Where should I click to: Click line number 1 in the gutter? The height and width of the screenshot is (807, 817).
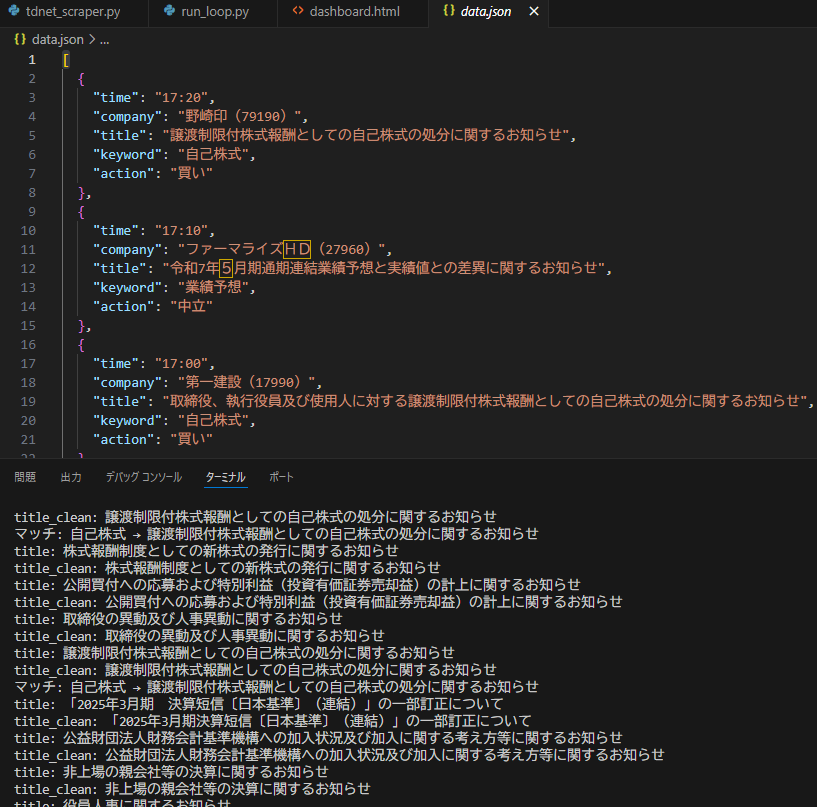[32, 60]
